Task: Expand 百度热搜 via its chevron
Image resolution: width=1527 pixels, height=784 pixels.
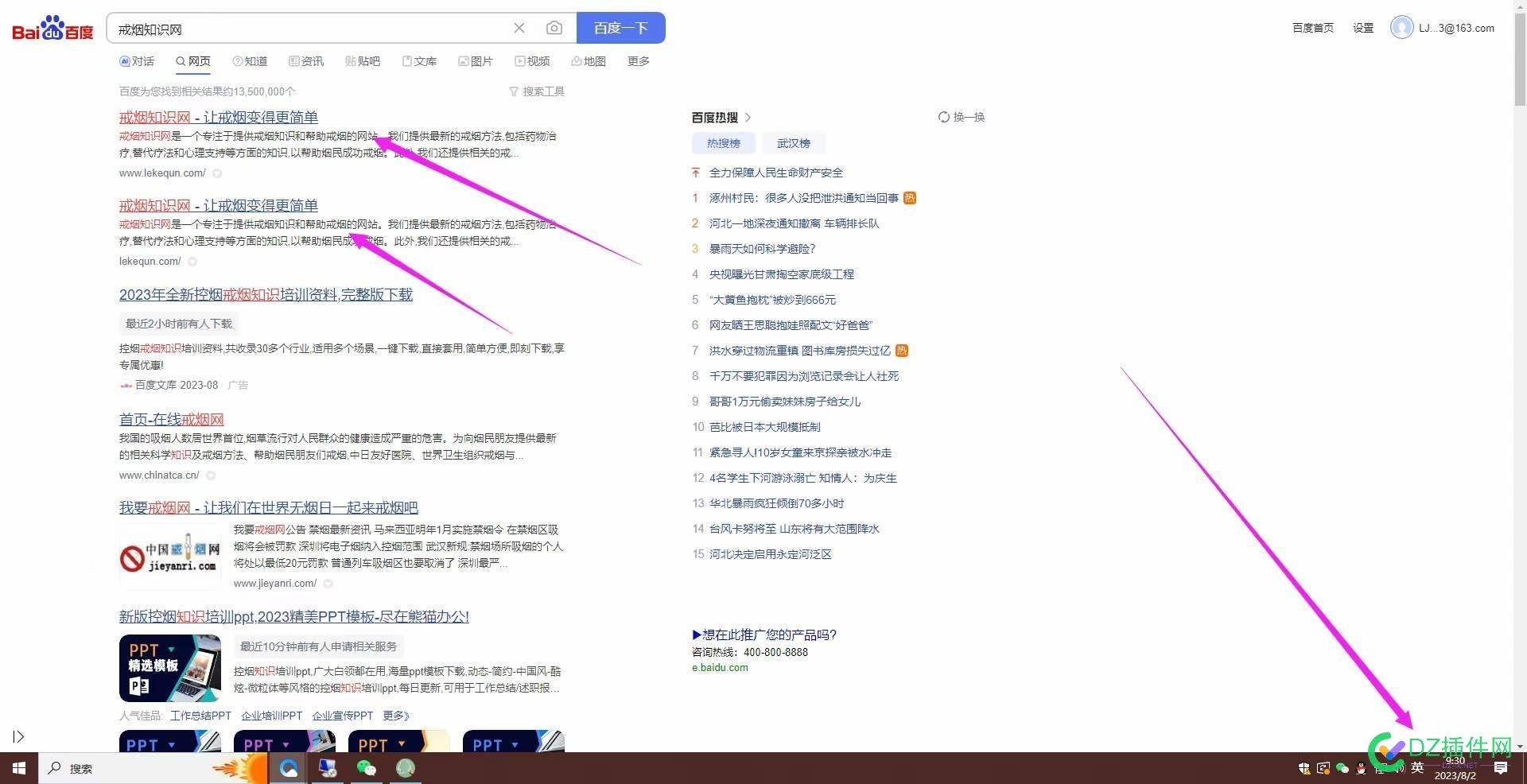Action: coord(748,117)
